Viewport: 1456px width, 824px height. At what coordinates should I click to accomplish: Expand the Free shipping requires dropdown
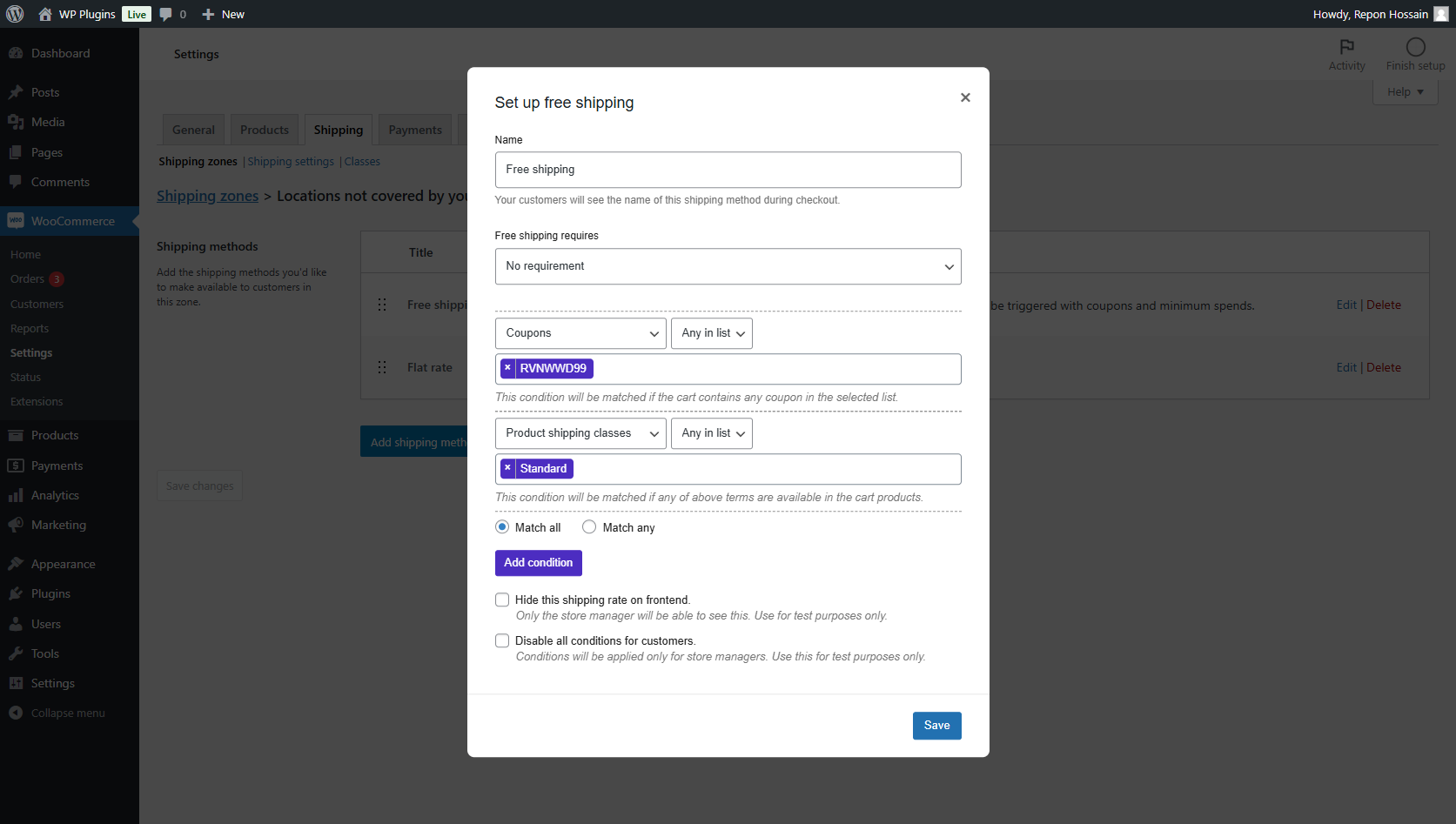coord(728,266)
